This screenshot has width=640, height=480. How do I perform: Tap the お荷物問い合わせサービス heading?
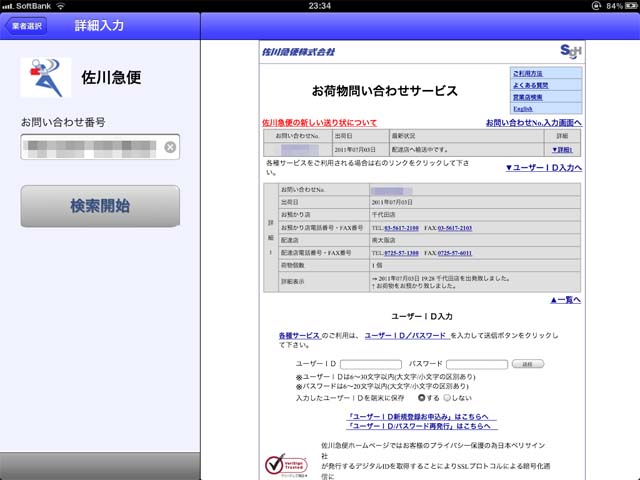click(x=384, y=91)
